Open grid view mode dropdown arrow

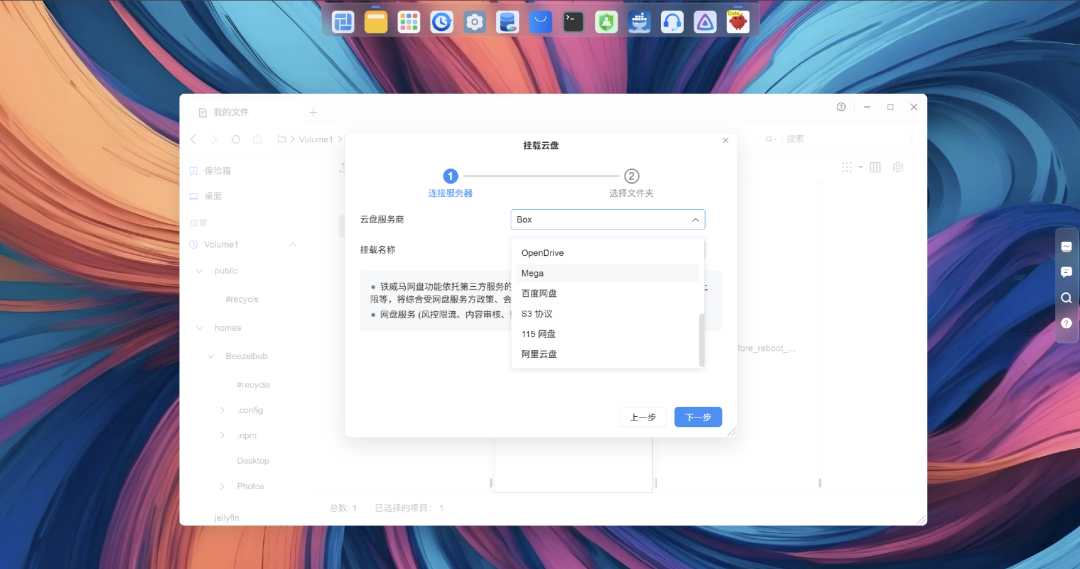[x=860, y=167]
